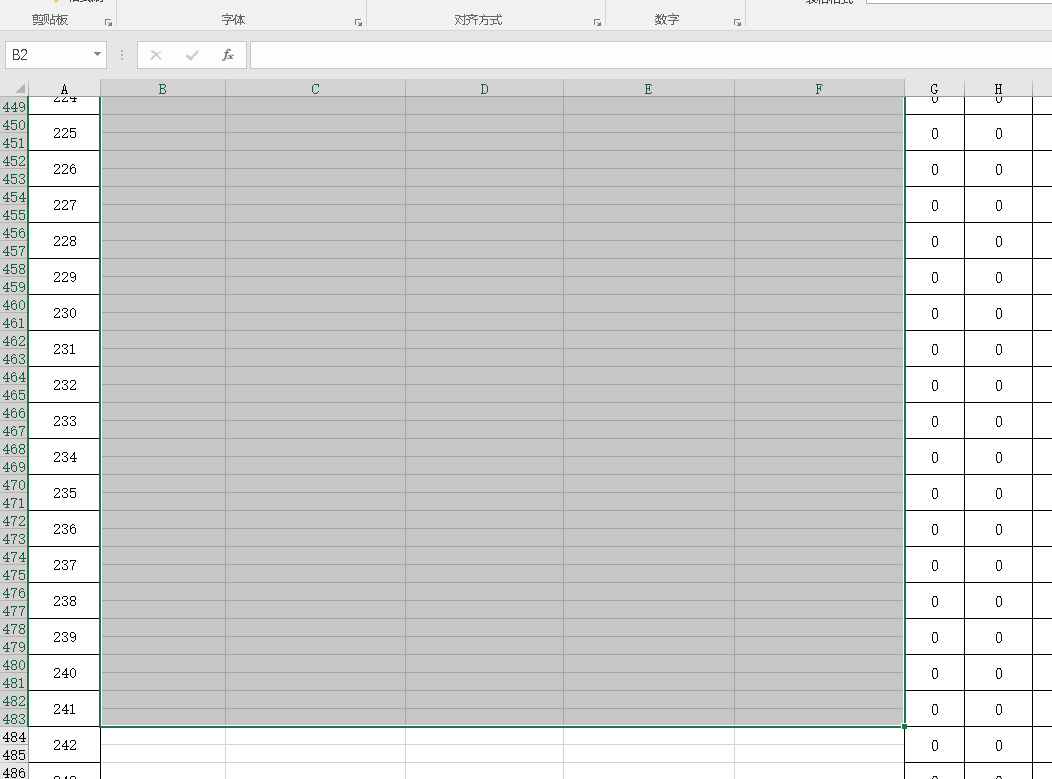
Task: Click cell containing 230
Action: pyautogui.click(x=64, y=313)
